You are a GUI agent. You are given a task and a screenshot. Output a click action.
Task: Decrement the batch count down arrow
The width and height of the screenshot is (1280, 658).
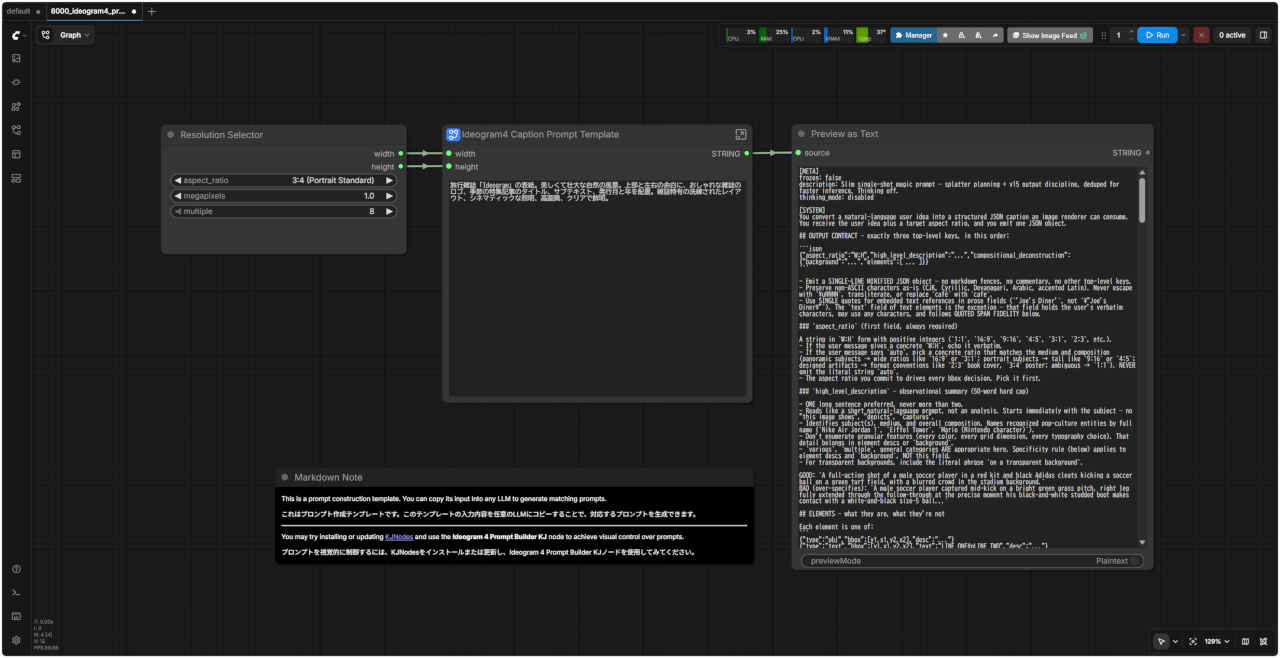tap(1131, 39)
